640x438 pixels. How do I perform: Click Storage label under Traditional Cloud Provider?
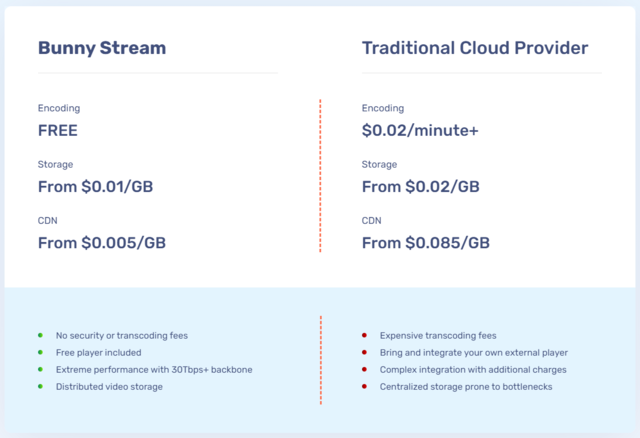pyautogui.click(x=379, y=165)
